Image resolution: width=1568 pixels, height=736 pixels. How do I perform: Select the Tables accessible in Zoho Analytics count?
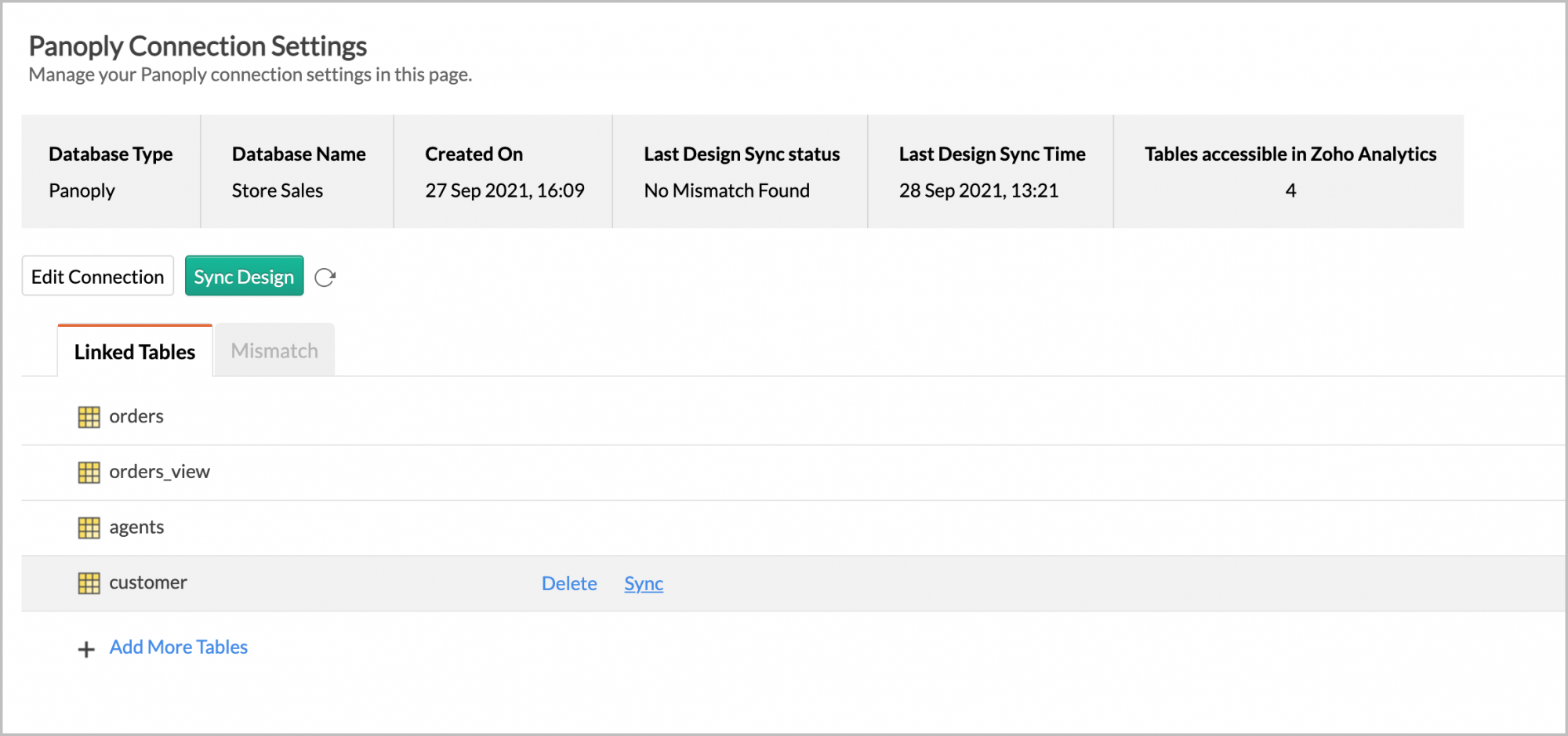pyautogui.click(x=1290, y=190)
